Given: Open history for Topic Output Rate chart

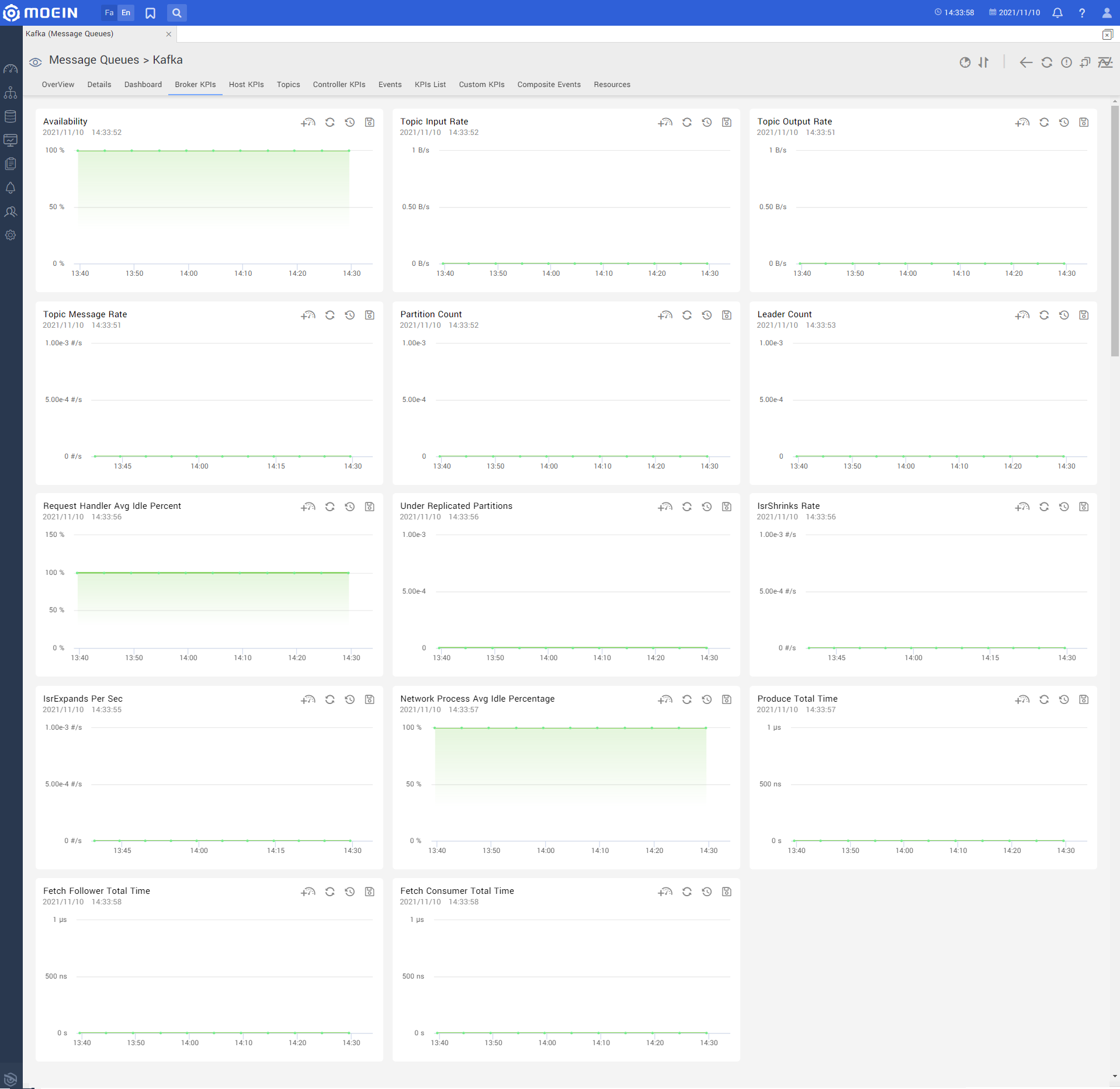Looking at the screenshot, I should (1064, 123).
